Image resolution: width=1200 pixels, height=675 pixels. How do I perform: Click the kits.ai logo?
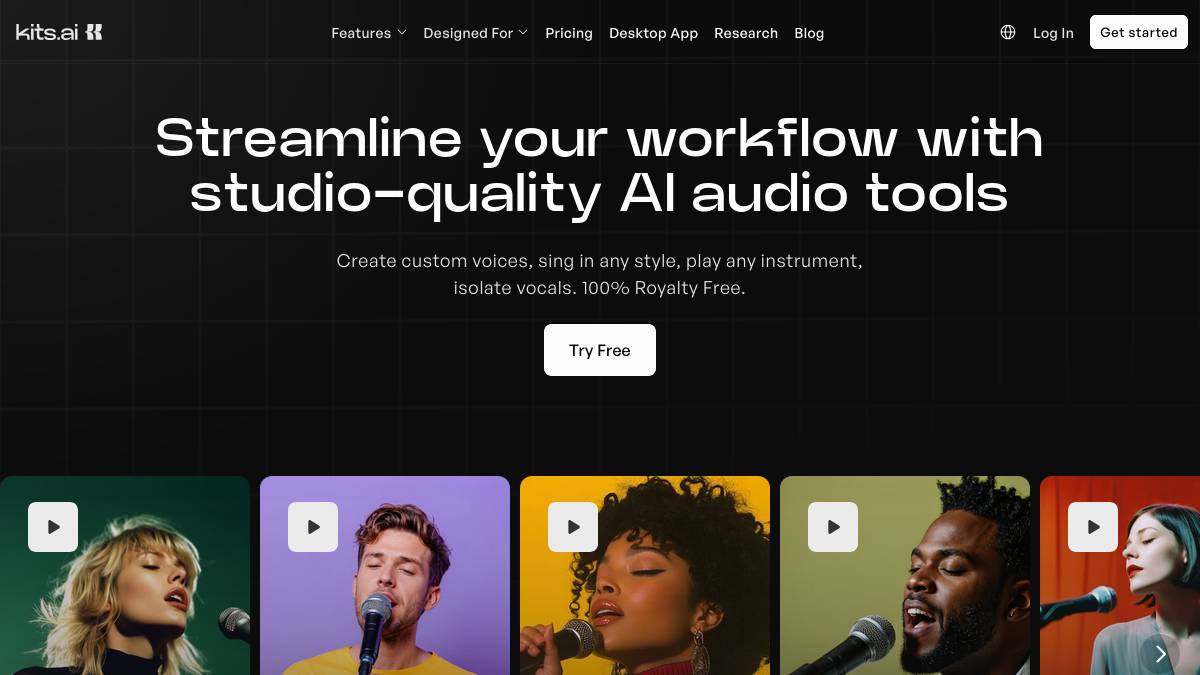click(59, 32)
